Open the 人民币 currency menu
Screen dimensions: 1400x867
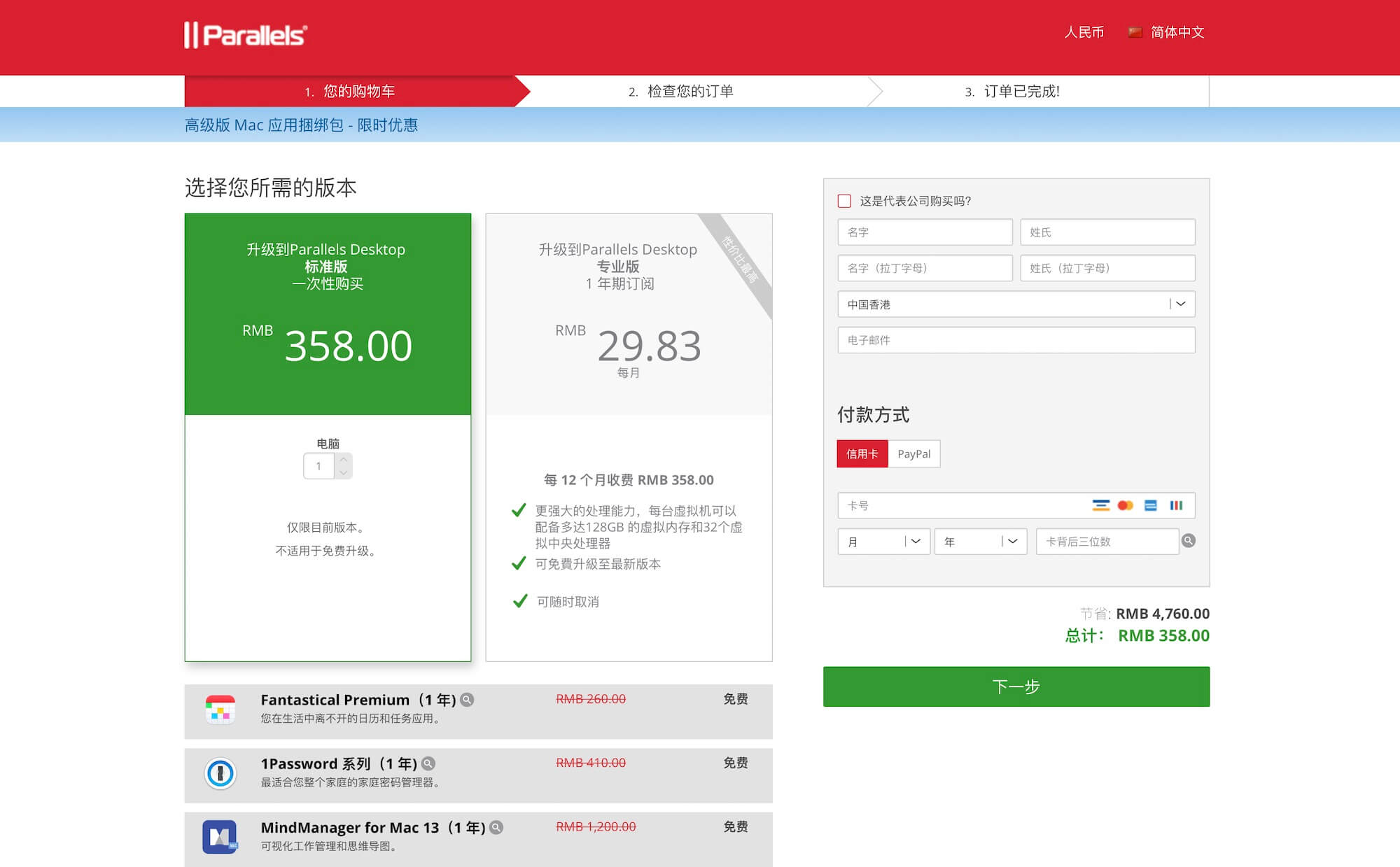(1084, 32)
